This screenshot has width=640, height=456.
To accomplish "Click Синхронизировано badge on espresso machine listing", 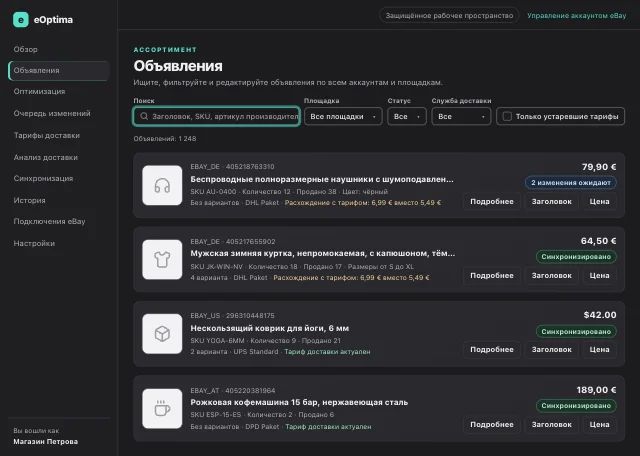I will 576,406.
